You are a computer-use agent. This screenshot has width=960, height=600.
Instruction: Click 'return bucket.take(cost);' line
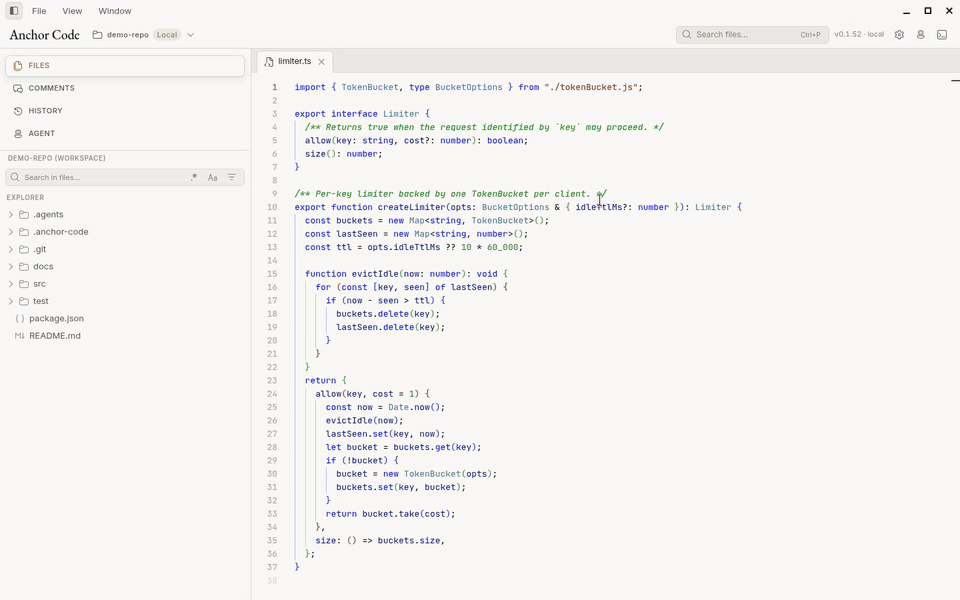(x=390, y=514)
